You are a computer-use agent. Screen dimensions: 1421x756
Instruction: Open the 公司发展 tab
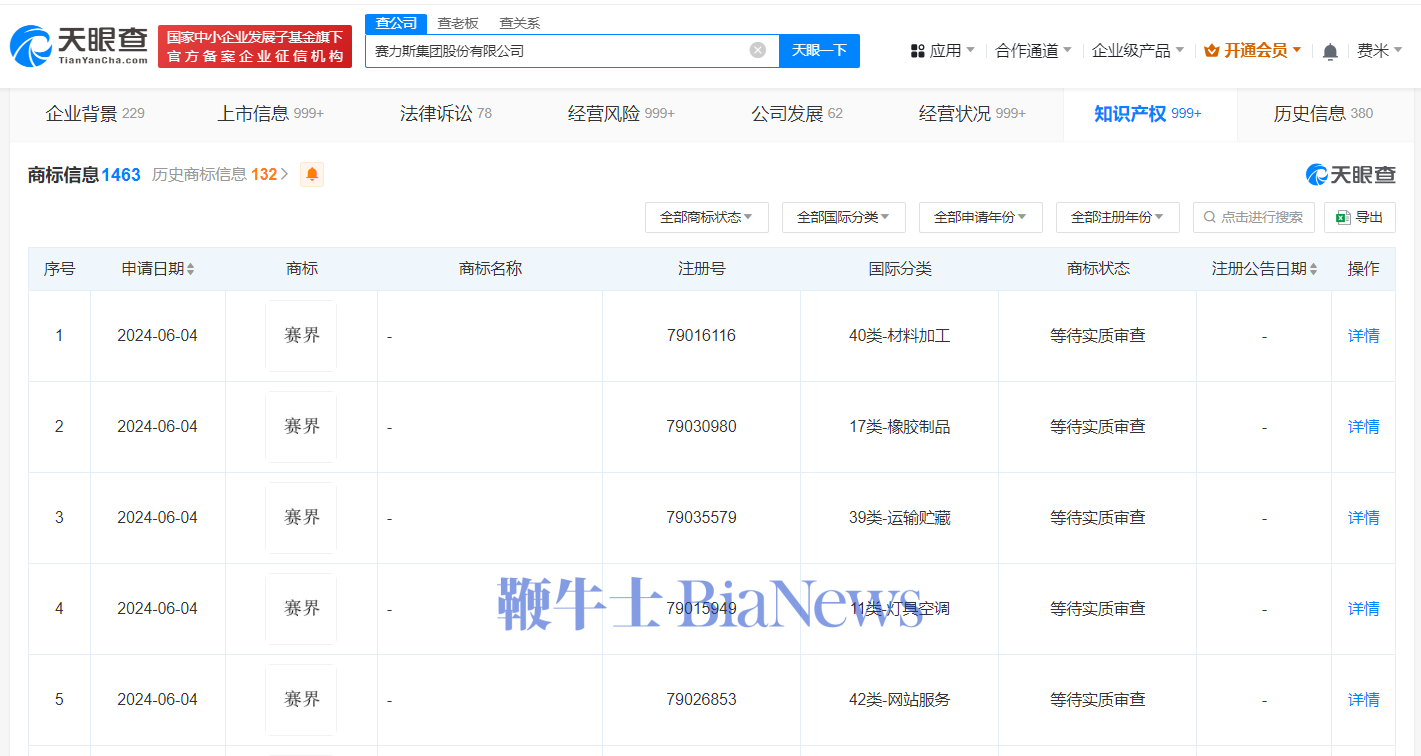click(797, 114)
